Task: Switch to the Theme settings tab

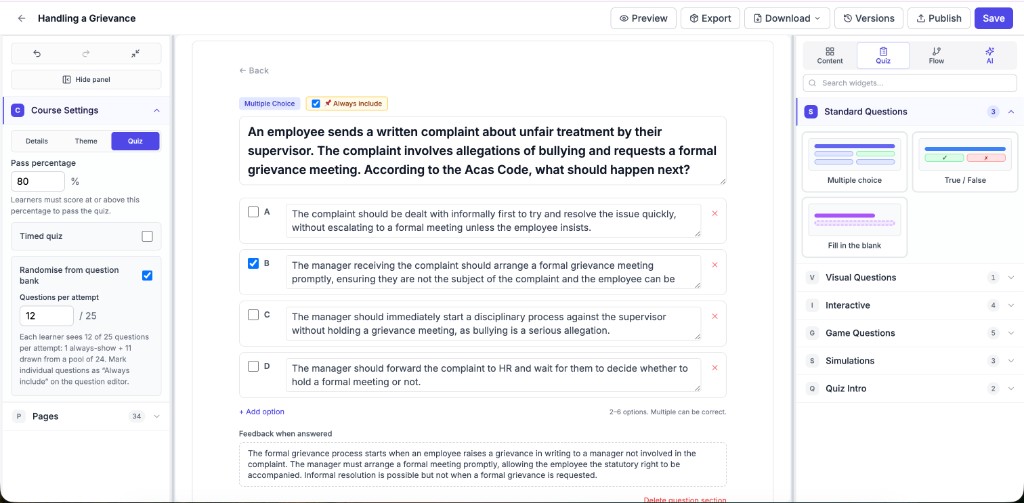Action: click(x=86, y=141)
